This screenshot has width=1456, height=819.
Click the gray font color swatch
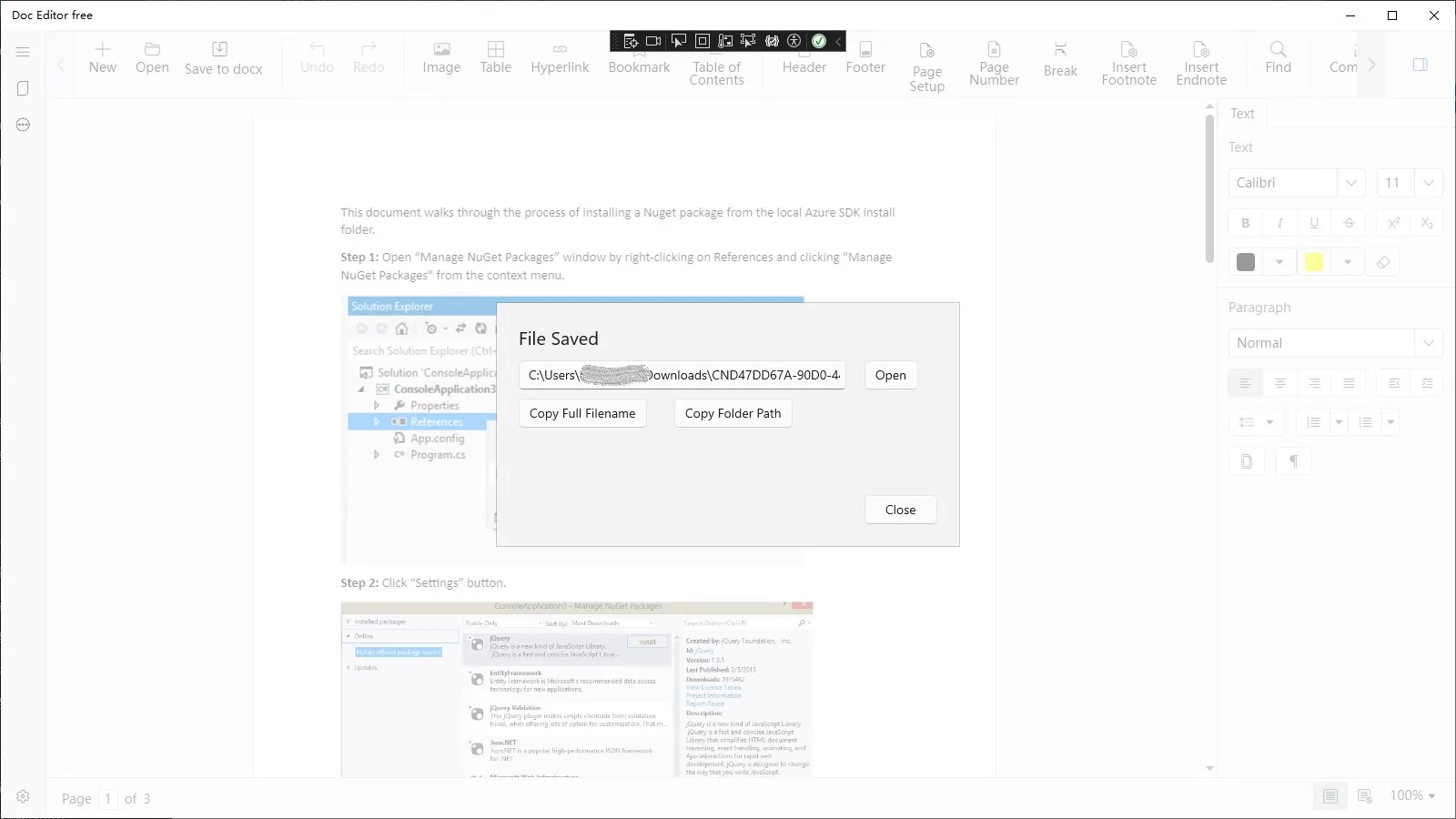(x=1246, y=262)
